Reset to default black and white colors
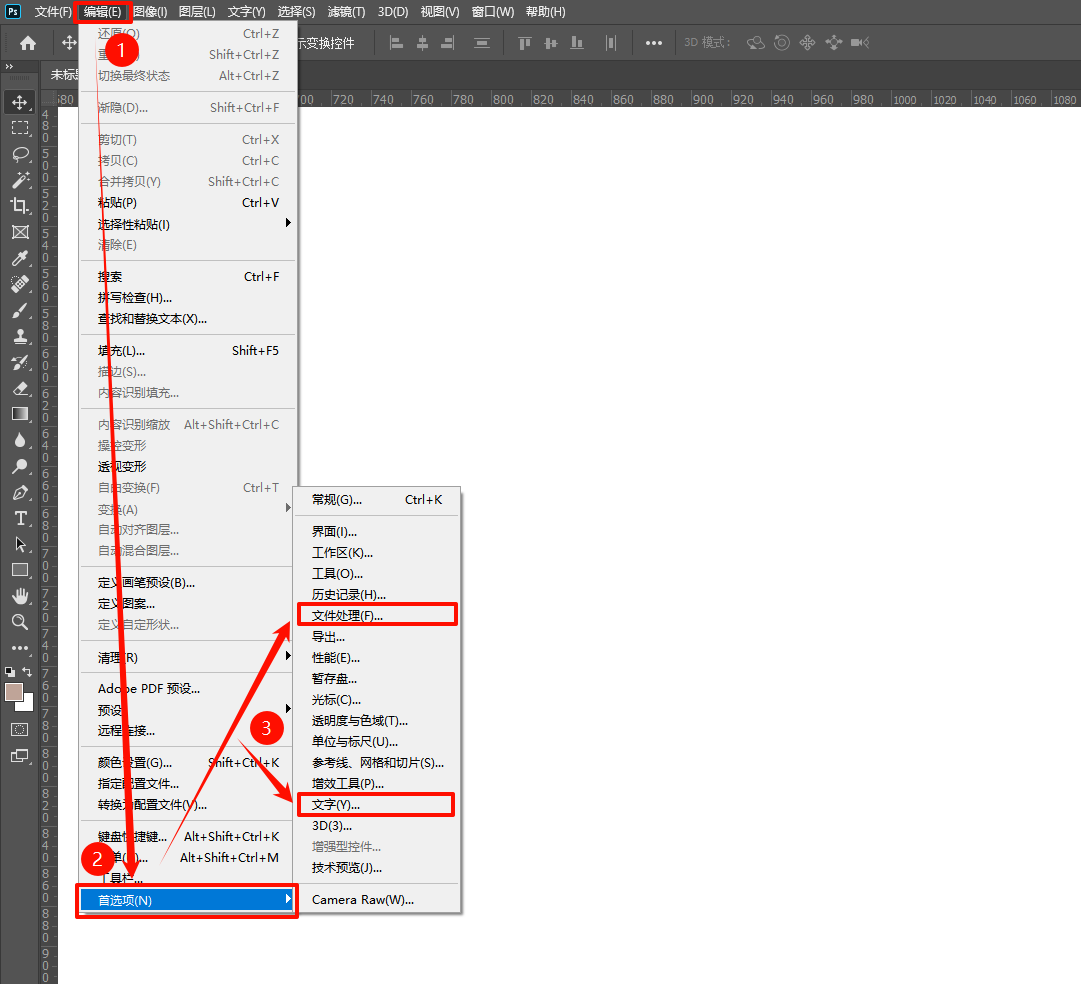 [x=10, y=672]
